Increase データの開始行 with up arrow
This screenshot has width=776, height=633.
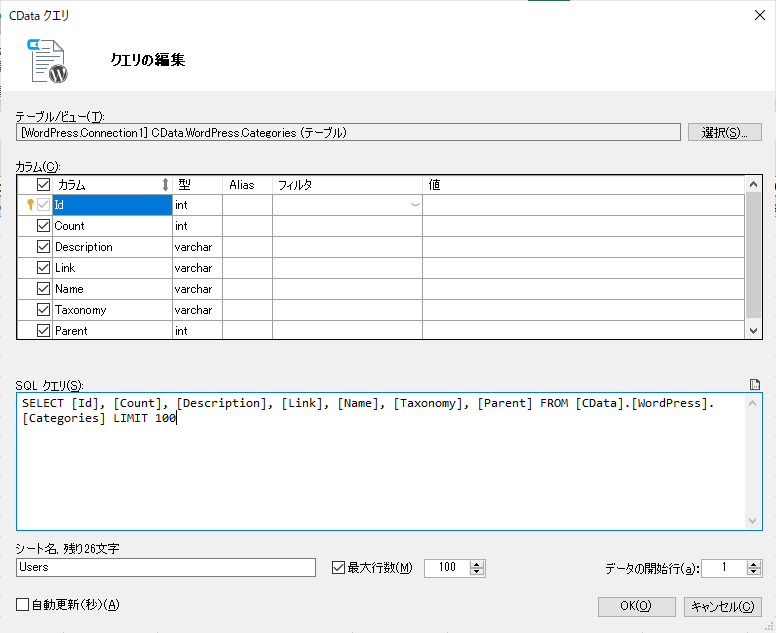(754, 564)
